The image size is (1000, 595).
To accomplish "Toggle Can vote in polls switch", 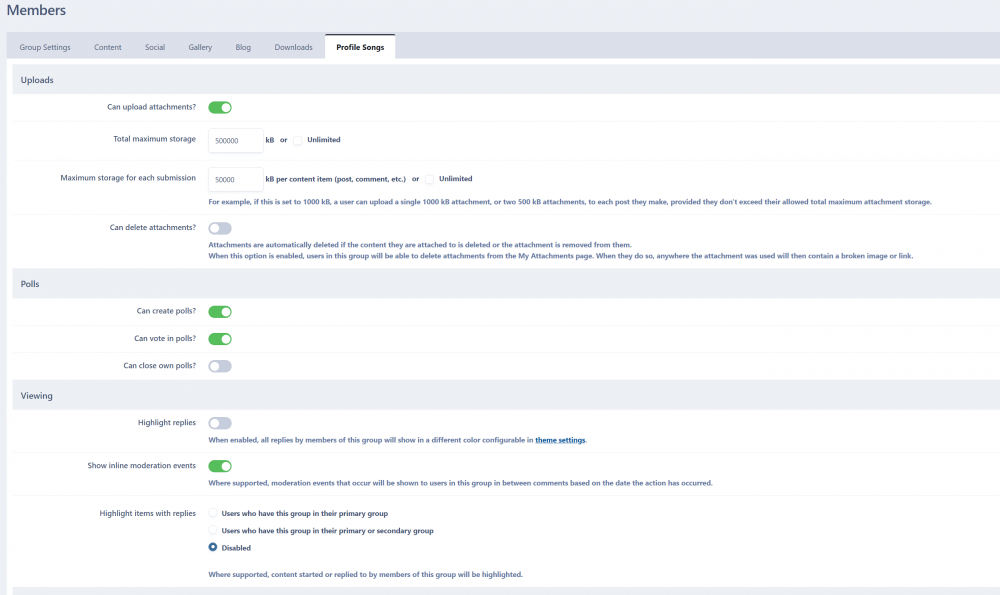I will [220, 339].
